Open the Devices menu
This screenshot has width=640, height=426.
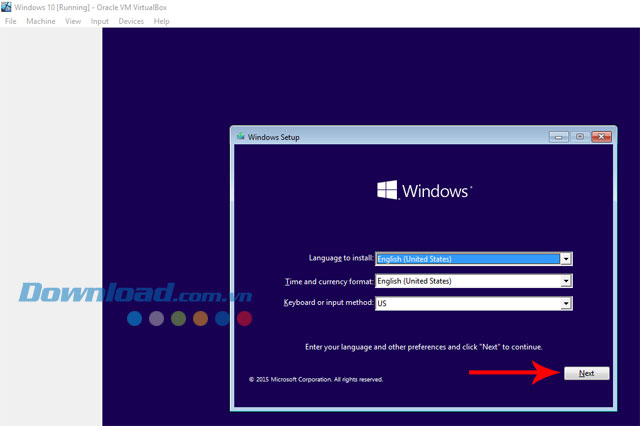[131, 21]
